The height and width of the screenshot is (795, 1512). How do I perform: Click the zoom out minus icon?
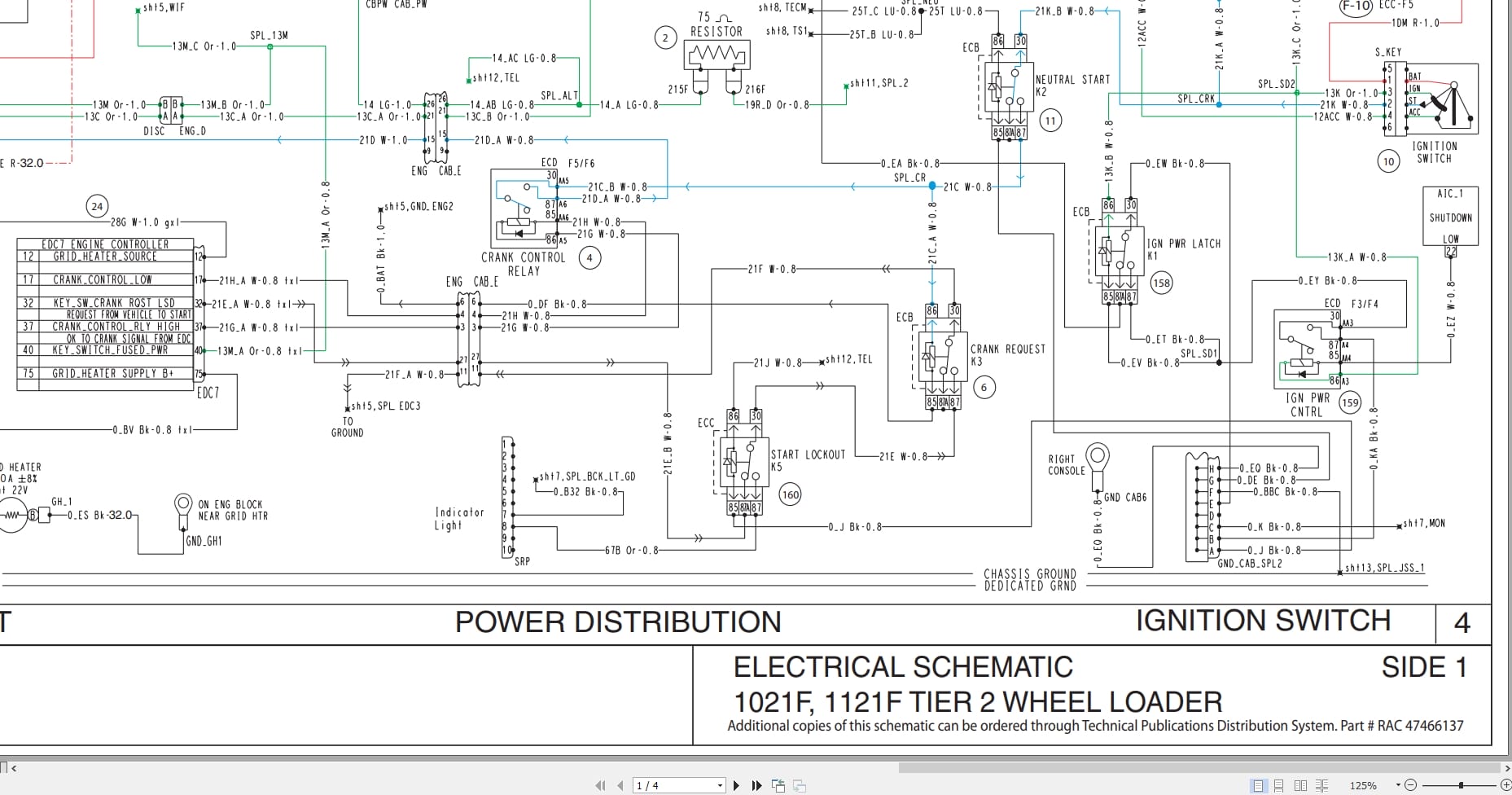(x=1410, y=784)
